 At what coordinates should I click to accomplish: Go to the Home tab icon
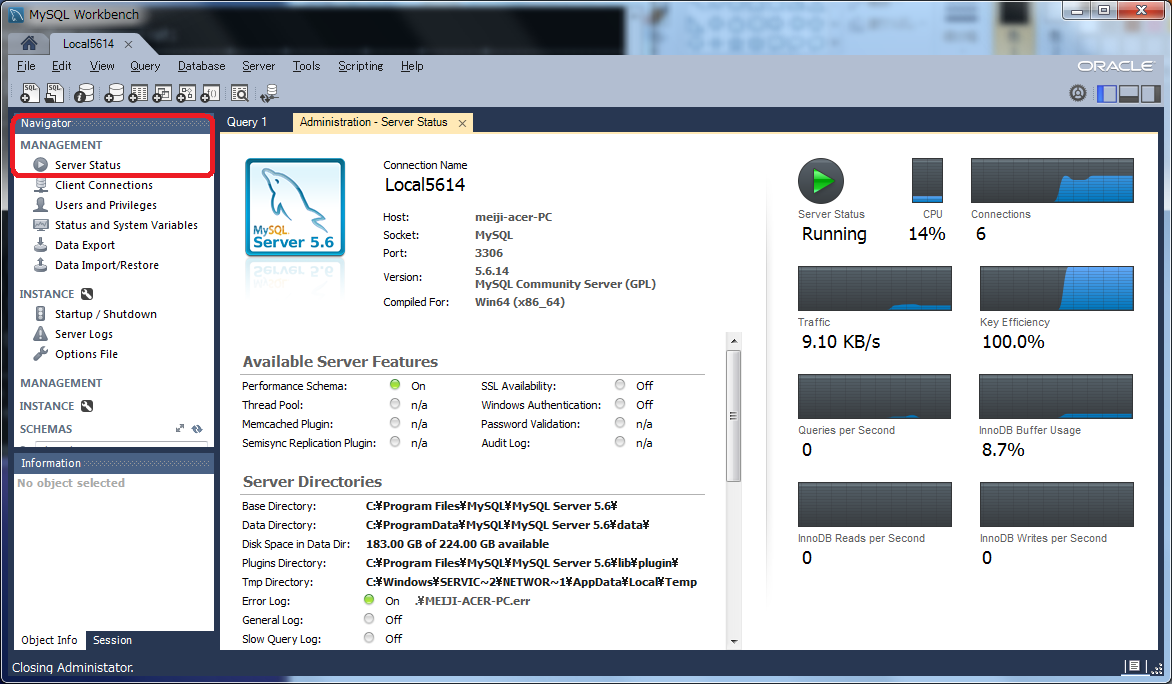28,43
